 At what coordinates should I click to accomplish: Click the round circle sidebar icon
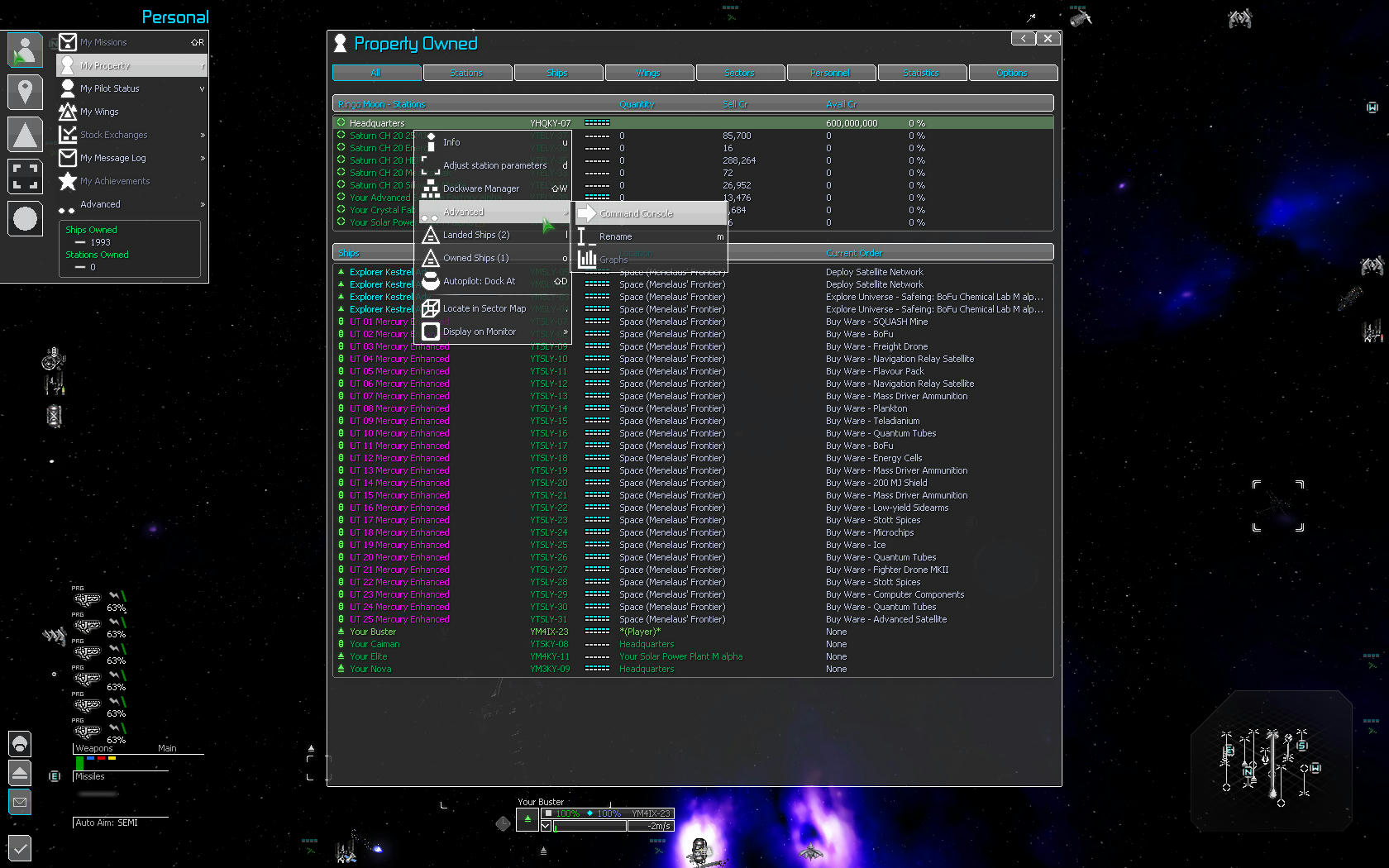(x=25, y=219)
